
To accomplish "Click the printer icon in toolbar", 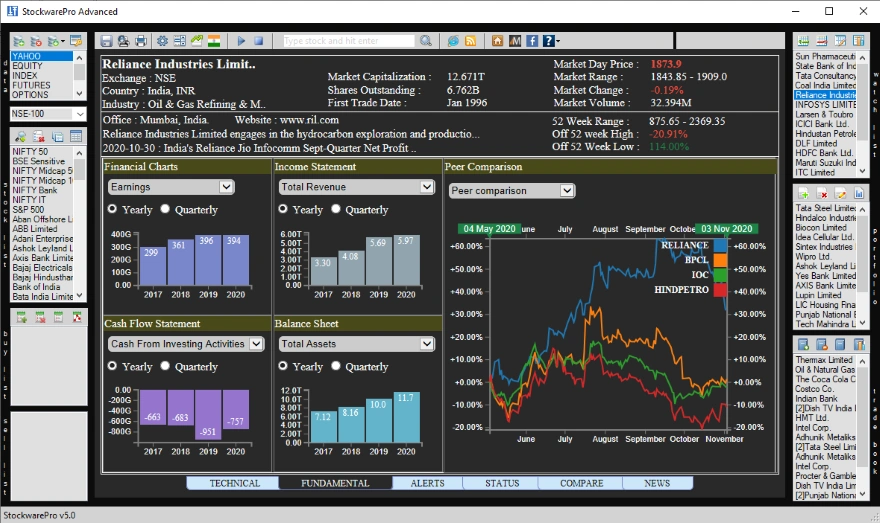I will (141, 41).
